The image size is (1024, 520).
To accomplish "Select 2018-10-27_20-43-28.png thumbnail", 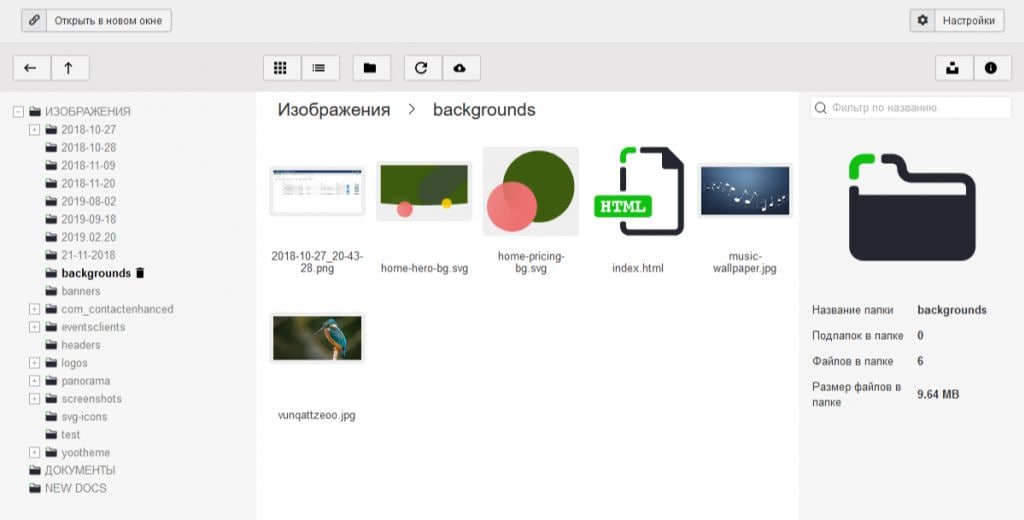I will click(317, 191).
